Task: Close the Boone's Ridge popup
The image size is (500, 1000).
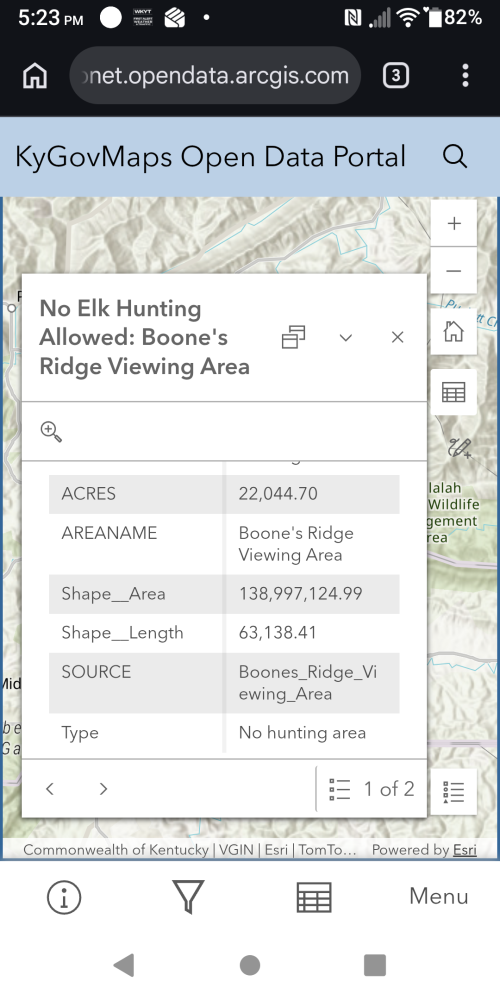Action: point(397,337)
